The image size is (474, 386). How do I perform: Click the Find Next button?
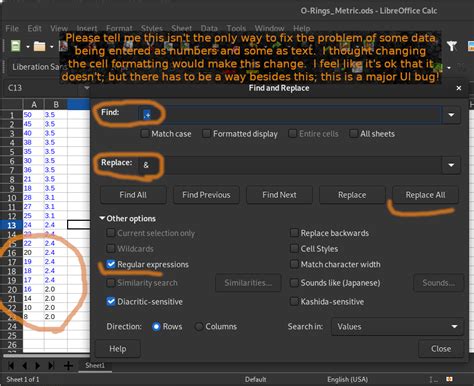(279, 195)
